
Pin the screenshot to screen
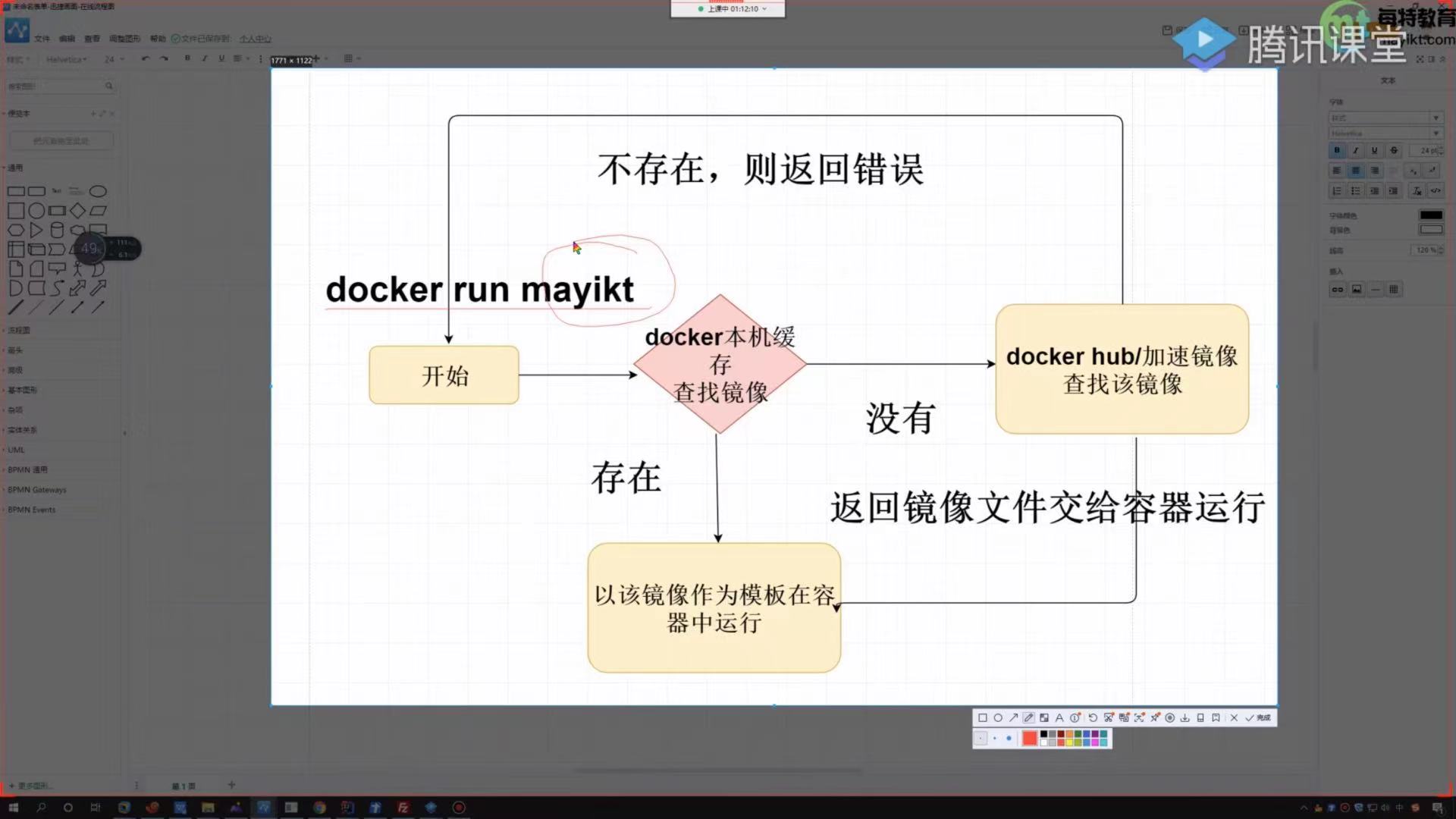[1155, 717]
